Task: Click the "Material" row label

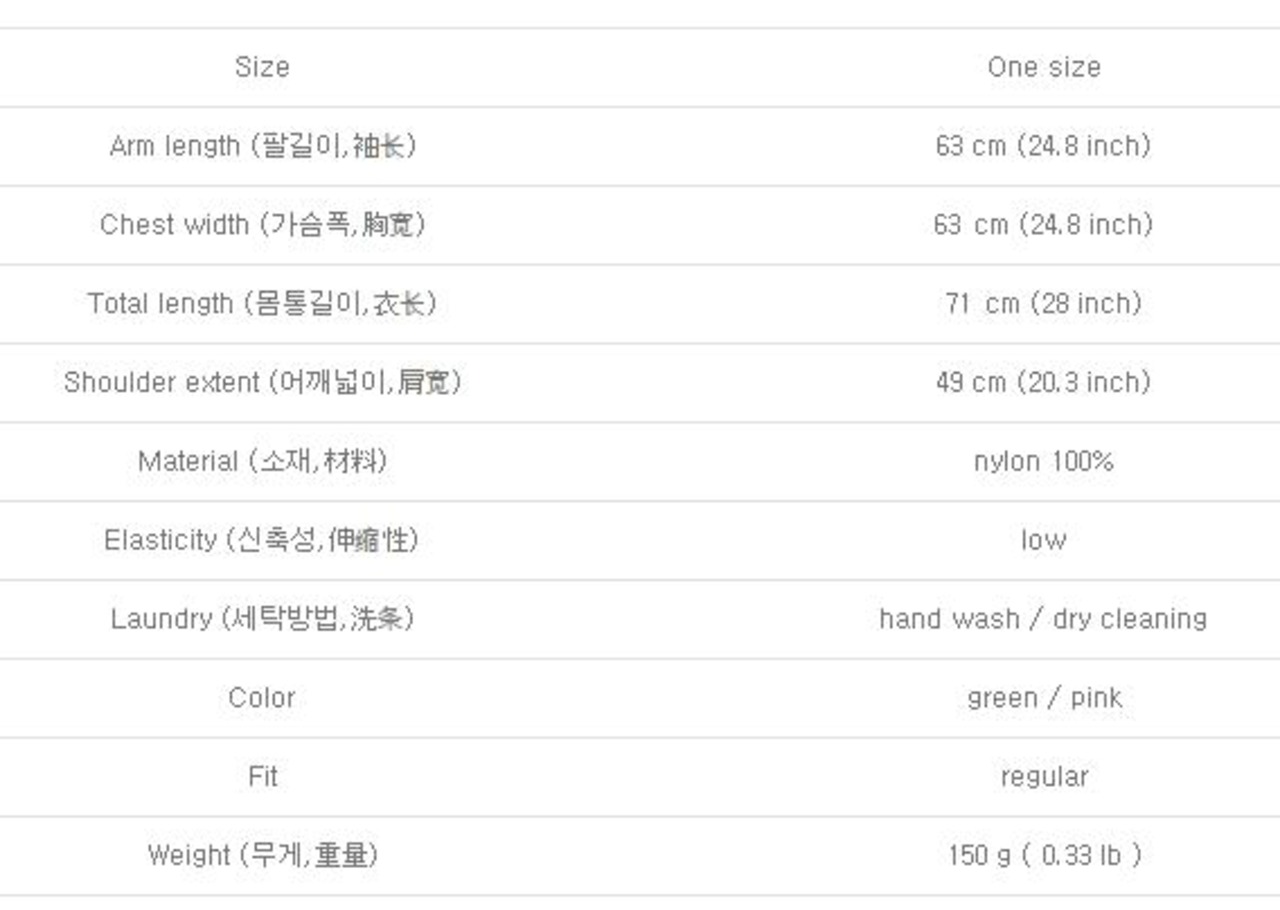Action: point(262,461)
